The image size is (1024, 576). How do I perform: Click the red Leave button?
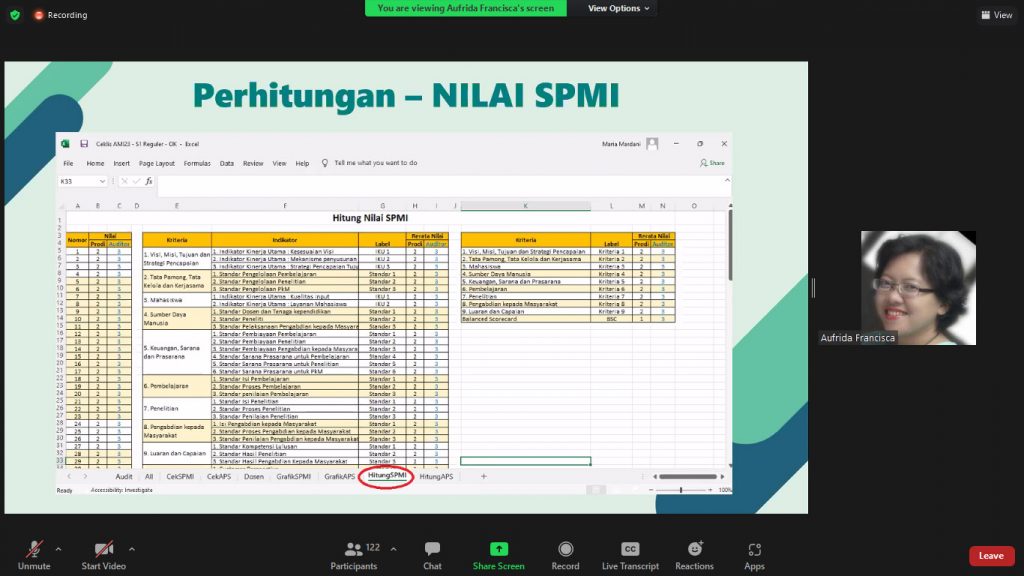coord(990,556)
